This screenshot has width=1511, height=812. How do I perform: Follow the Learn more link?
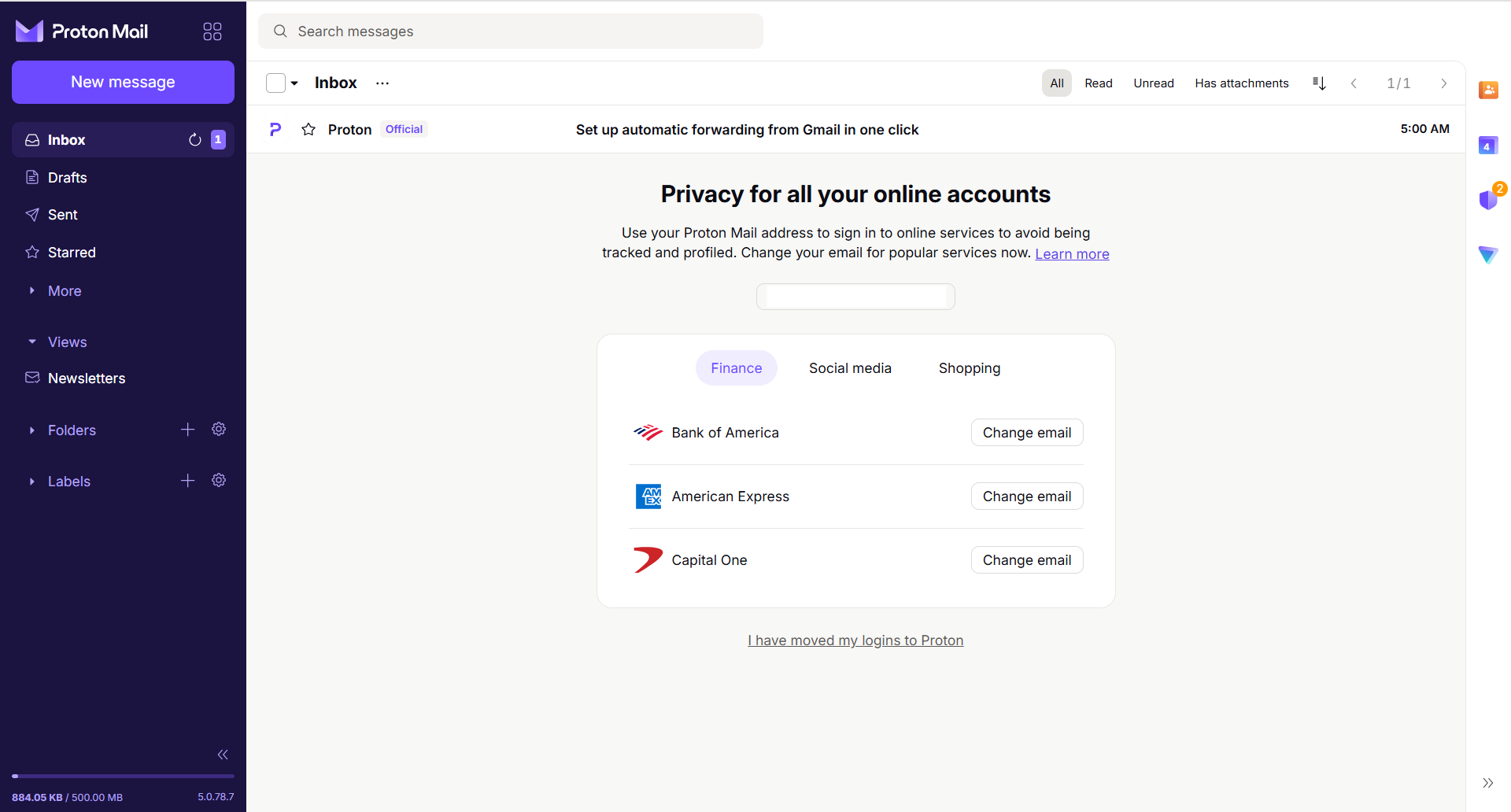click(x=1072, y=253)
